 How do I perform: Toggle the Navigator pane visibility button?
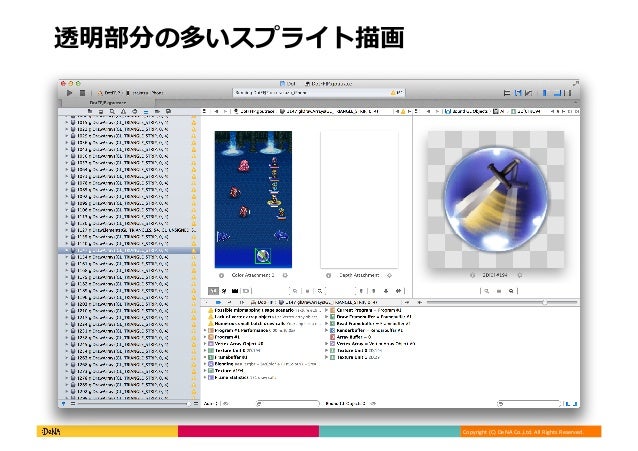coord(545,93)
